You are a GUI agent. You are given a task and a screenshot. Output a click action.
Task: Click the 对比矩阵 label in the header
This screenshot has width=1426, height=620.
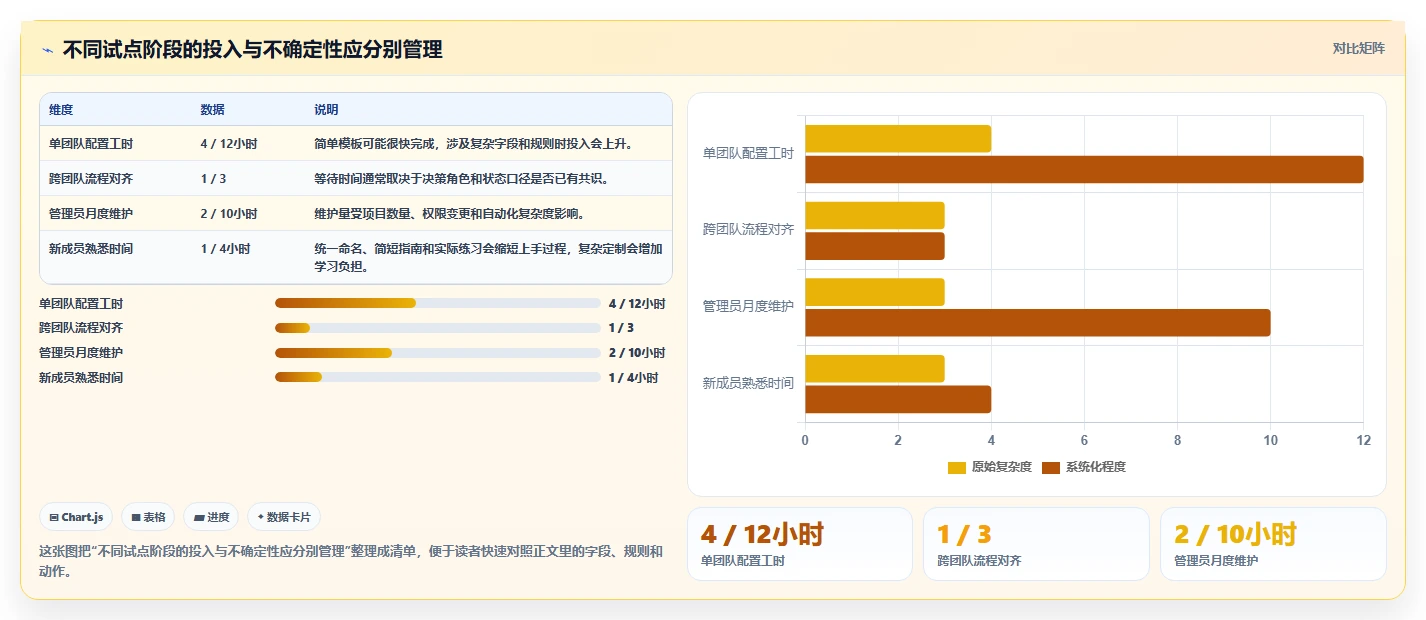click(1359, 49)
